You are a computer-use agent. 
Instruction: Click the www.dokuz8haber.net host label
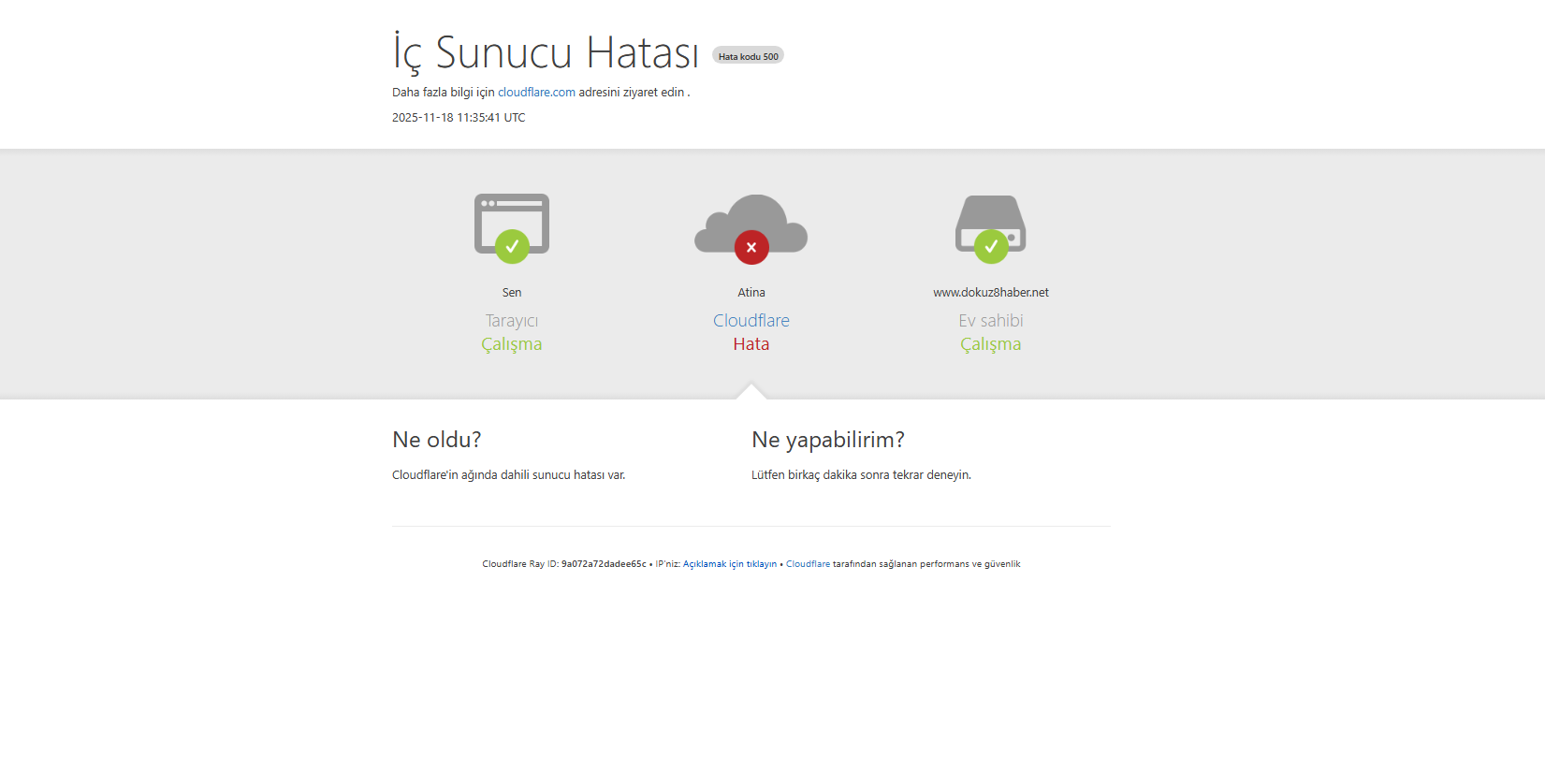coord(990,293)
